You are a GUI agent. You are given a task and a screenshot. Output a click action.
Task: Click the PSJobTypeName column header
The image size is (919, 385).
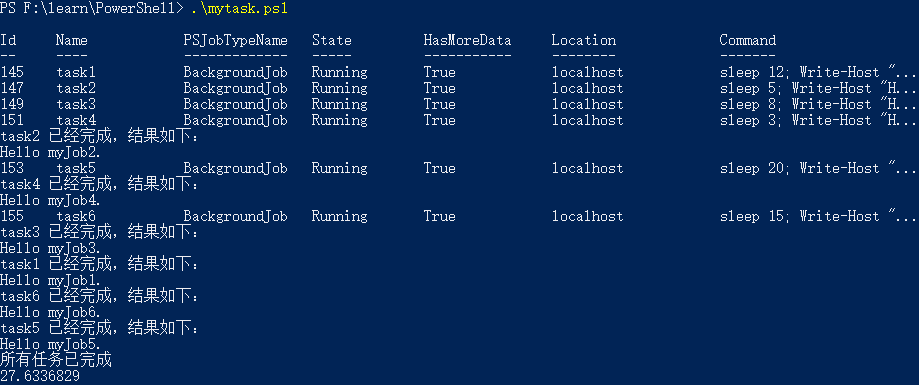236,40
